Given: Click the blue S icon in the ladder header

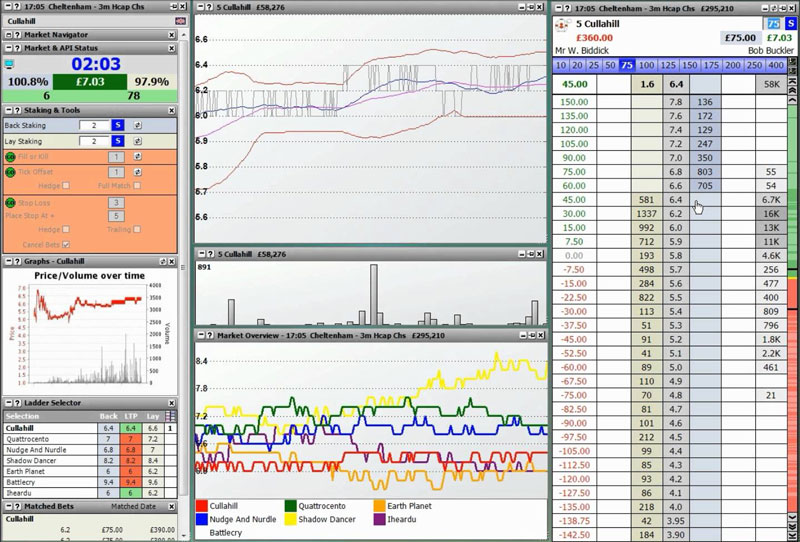Looking at the screenshot, I should [x=790, y=23].
